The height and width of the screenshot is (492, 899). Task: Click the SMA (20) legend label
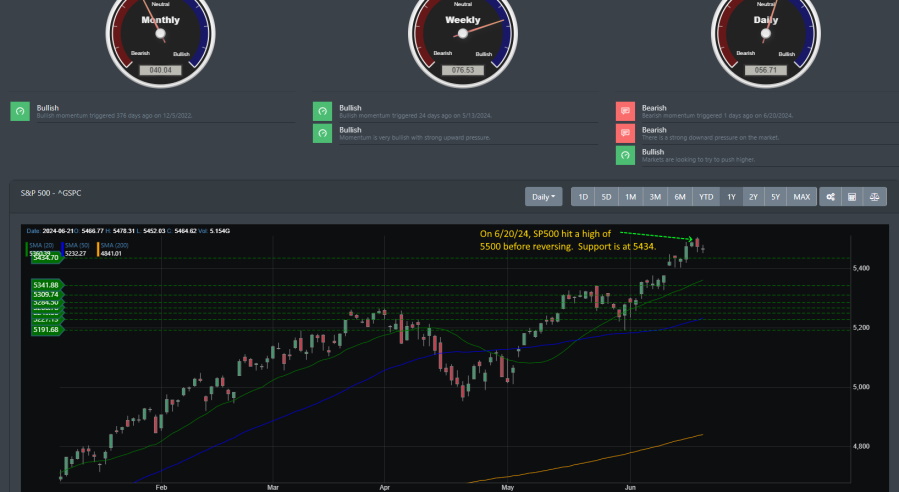click(41, 245)
